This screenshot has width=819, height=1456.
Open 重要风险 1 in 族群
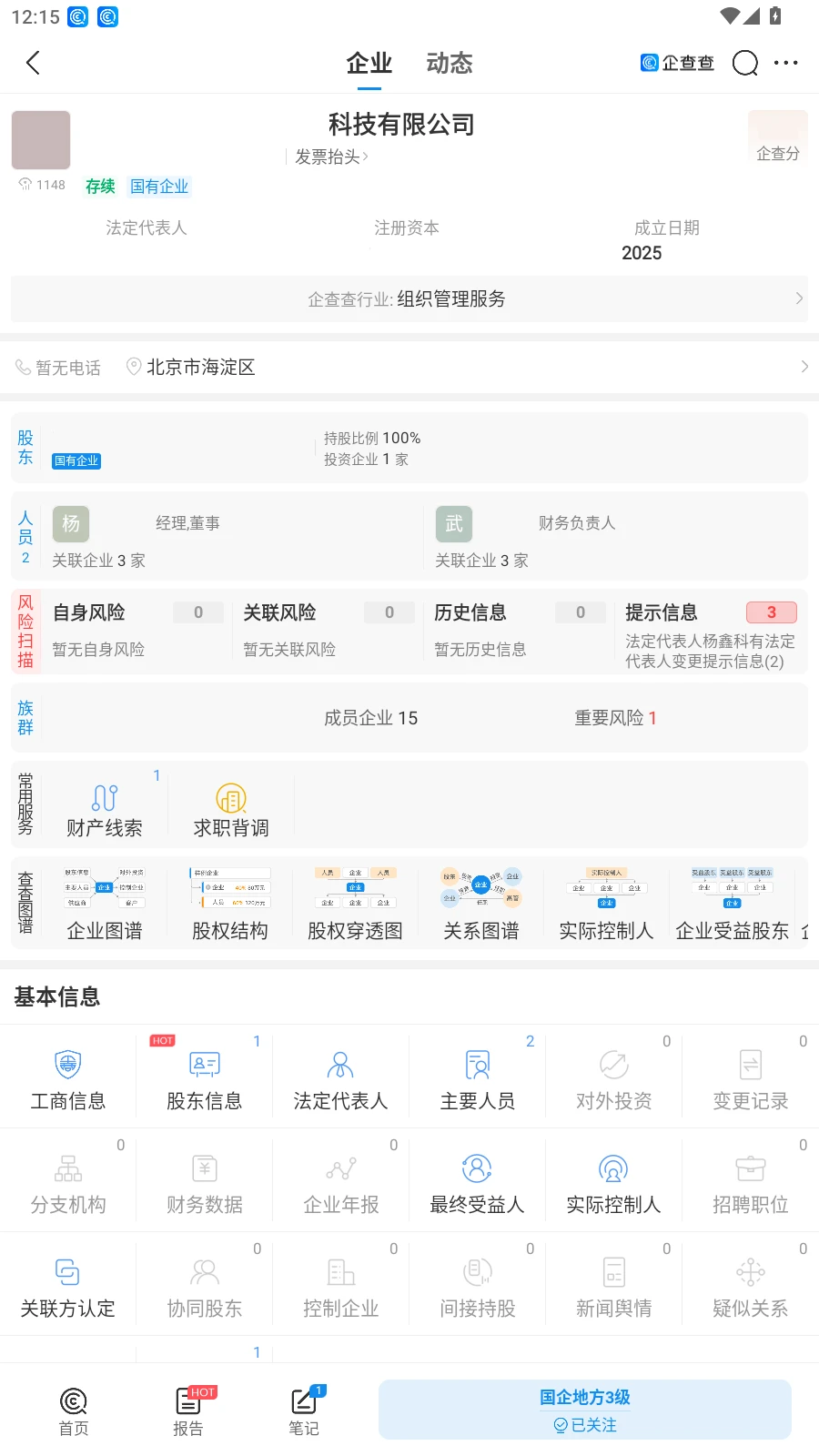pyautogui.click(x=615, y=718)
